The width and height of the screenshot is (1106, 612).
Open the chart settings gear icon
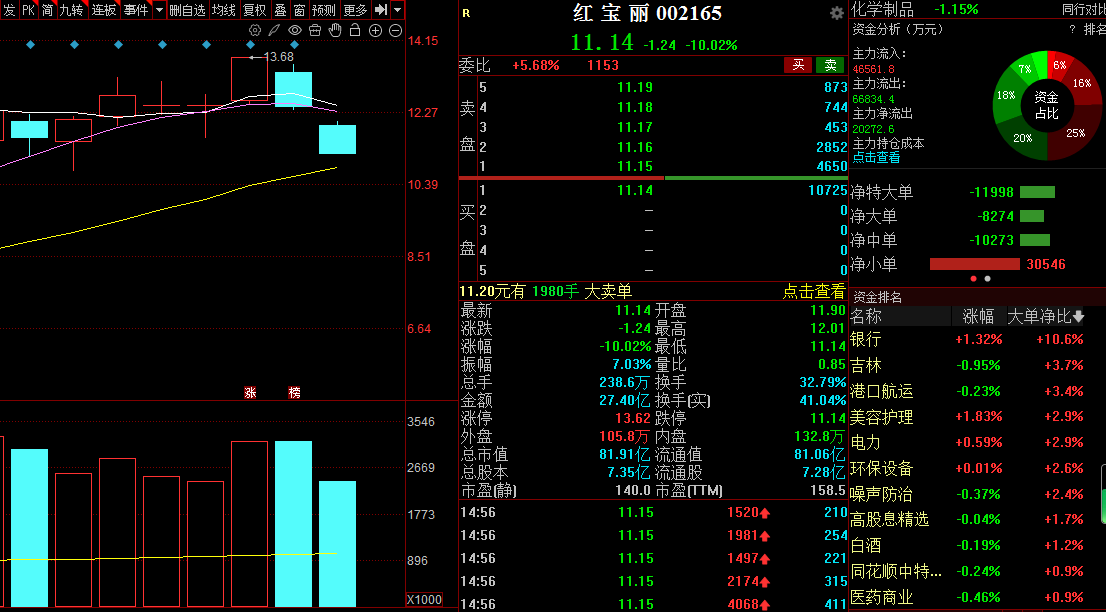[255, 30]
